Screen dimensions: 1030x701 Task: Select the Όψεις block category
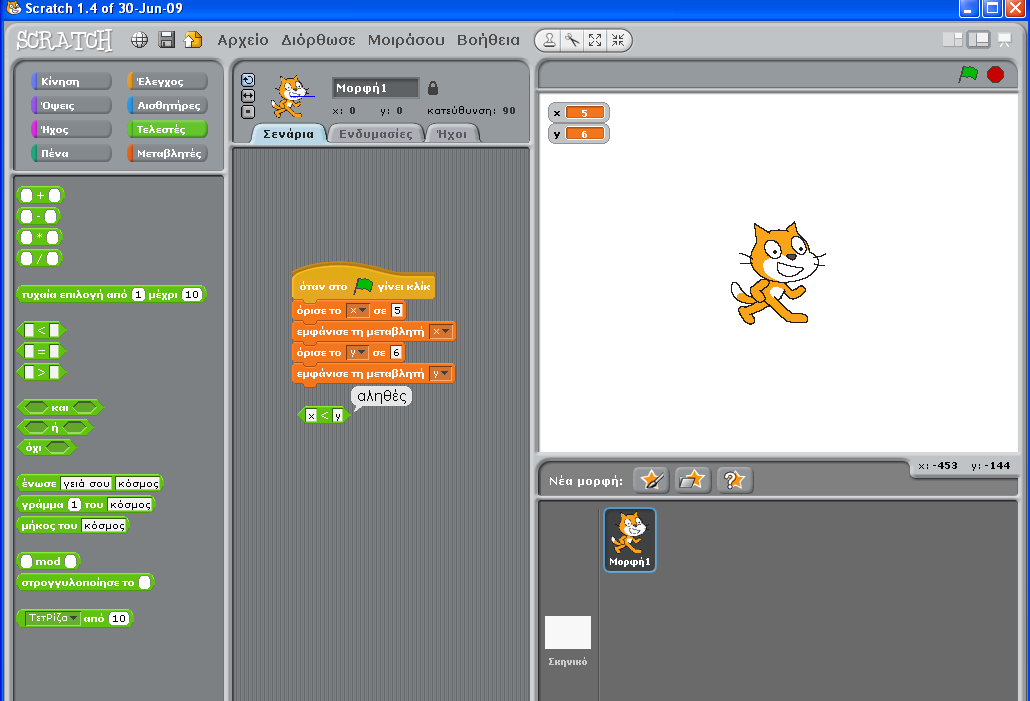tap(71, 105)
